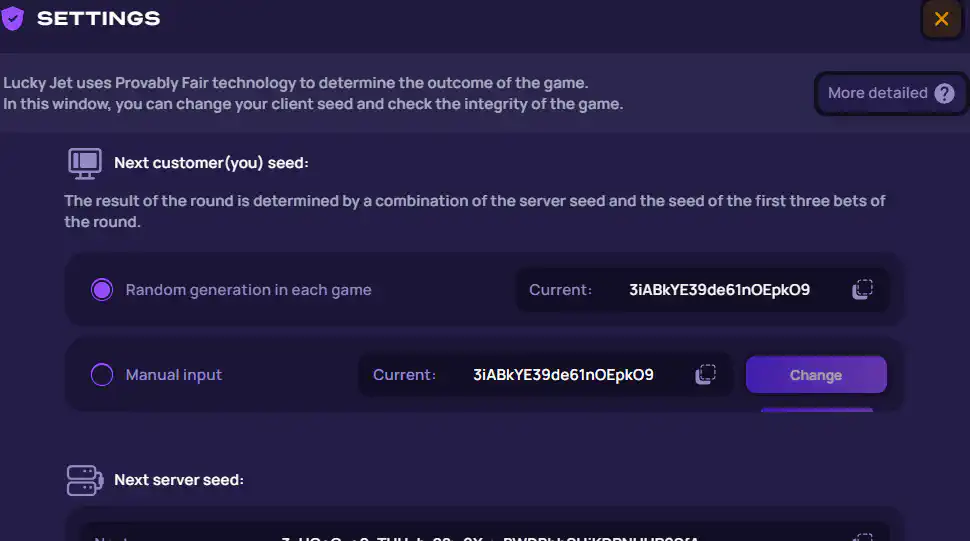Click the Next server seed heading
Image resolution: width=970 pixels, height=541 pixels.
179,480
